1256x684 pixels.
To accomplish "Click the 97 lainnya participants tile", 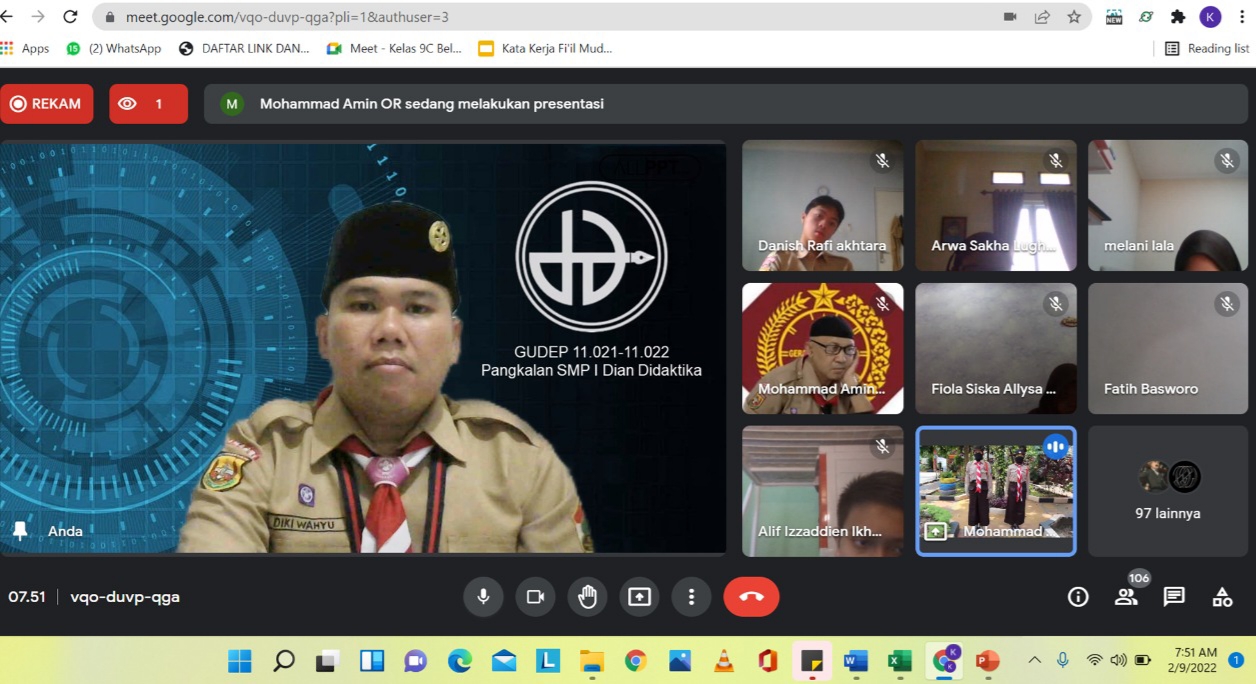I will (1168, 491).
